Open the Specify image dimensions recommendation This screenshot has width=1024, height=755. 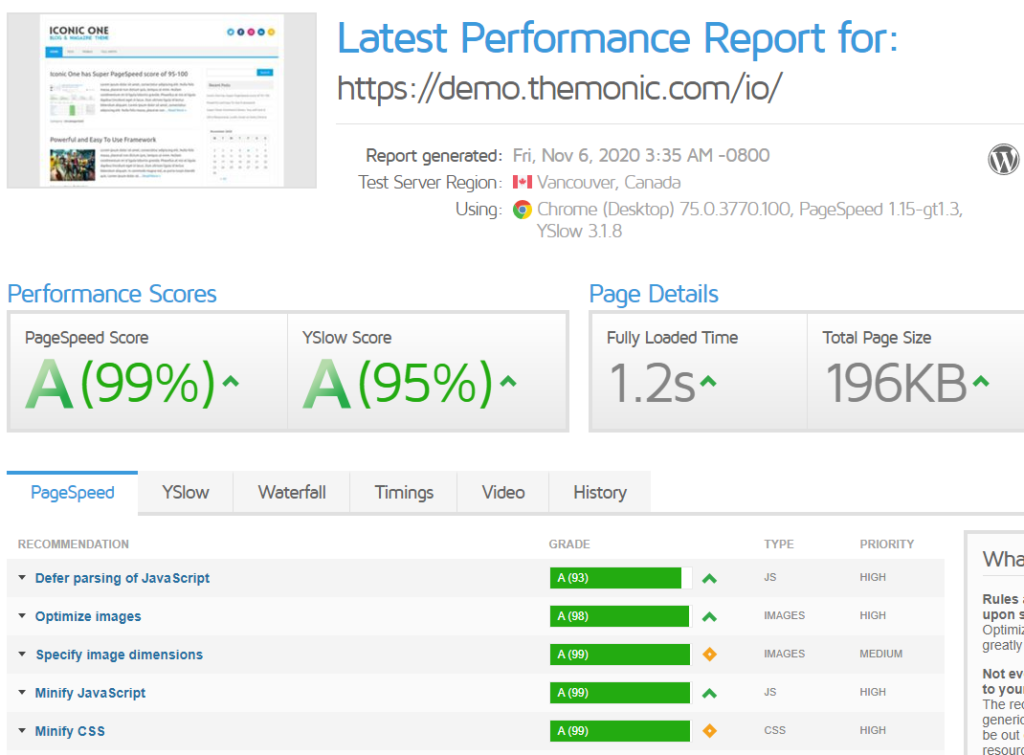click(119, 654)
